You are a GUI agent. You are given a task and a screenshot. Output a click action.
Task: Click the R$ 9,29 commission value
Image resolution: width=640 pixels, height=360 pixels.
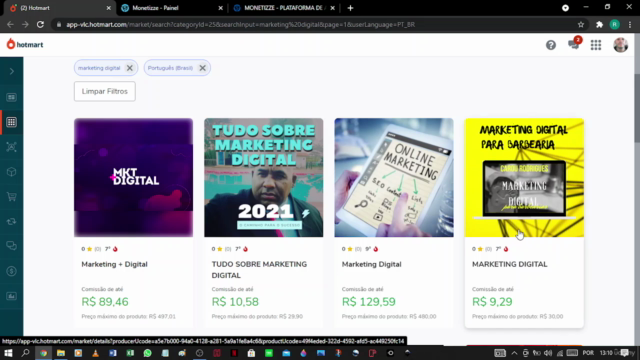(492, 302)
